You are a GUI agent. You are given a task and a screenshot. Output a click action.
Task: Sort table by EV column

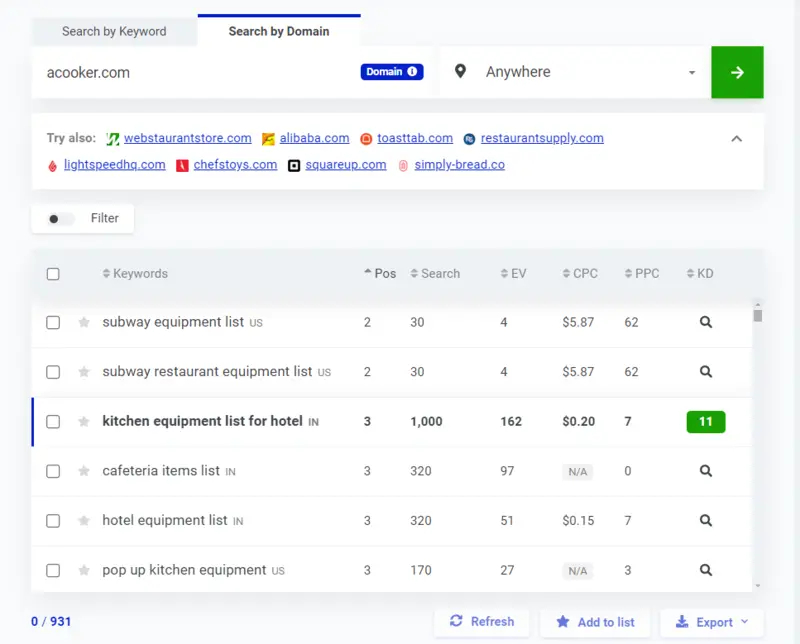click(513, 274)
